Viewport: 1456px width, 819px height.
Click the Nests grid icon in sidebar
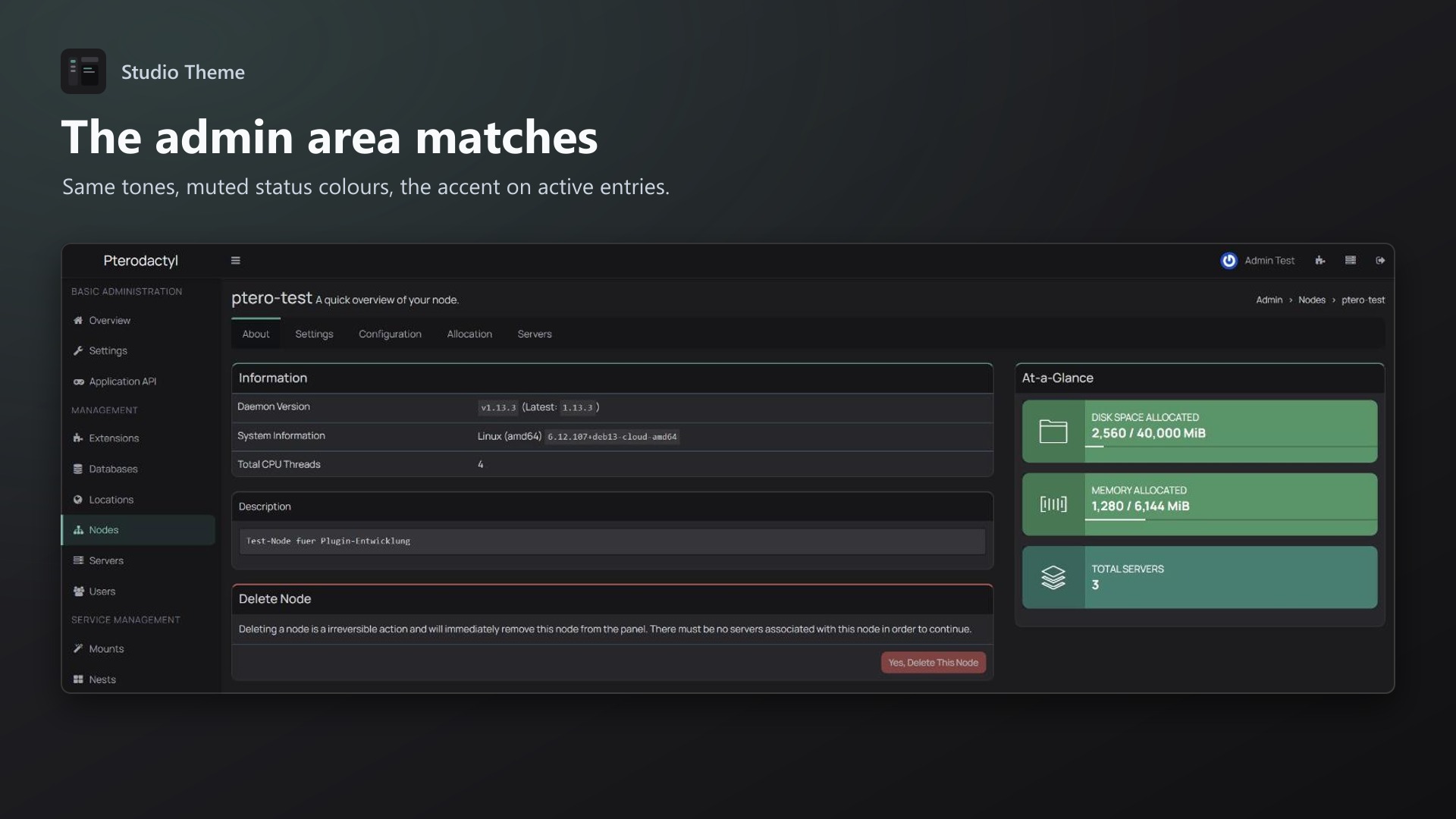(78, 679)
